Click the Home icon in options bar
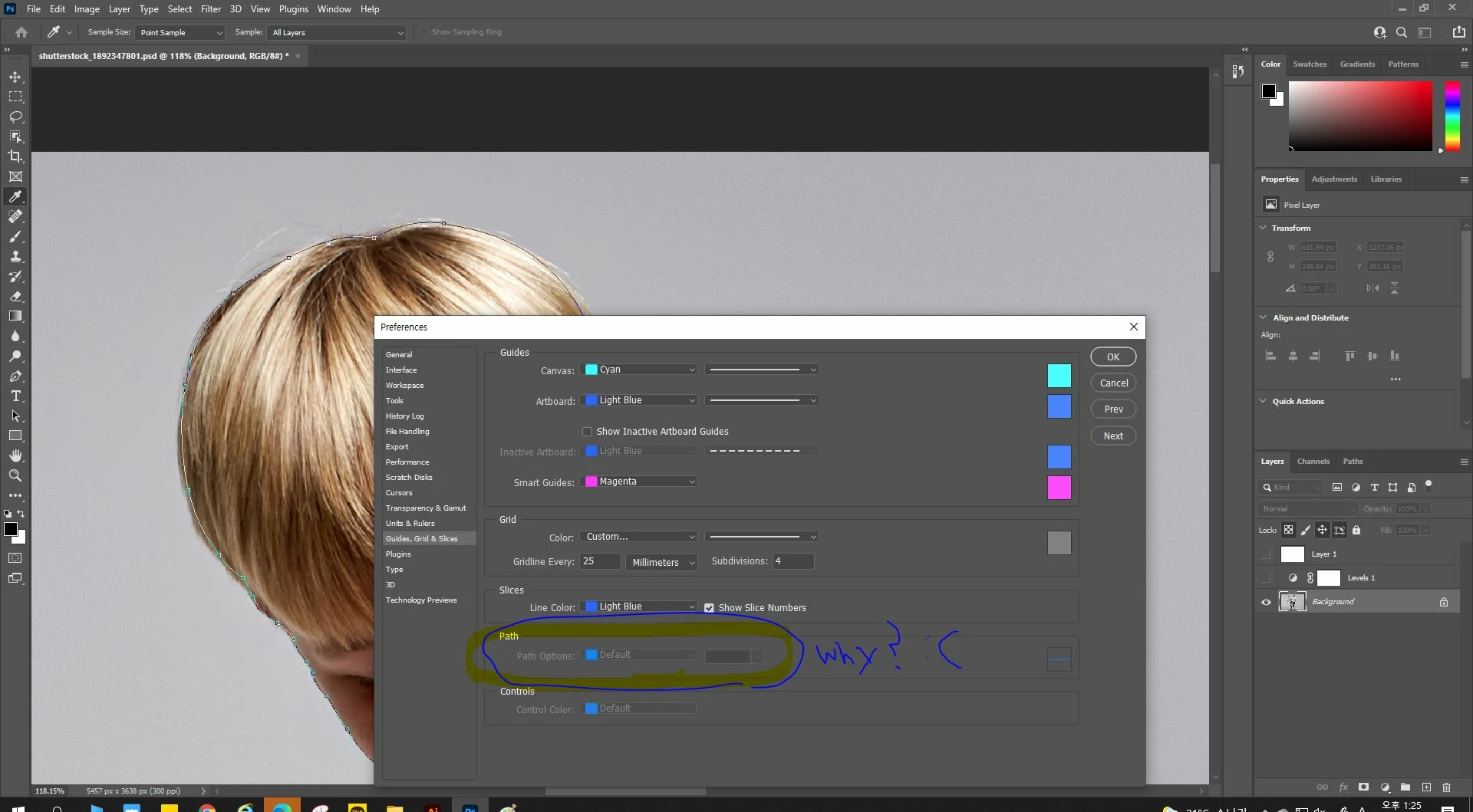The height and width of the screenshot is (812, 1473). 21,32
